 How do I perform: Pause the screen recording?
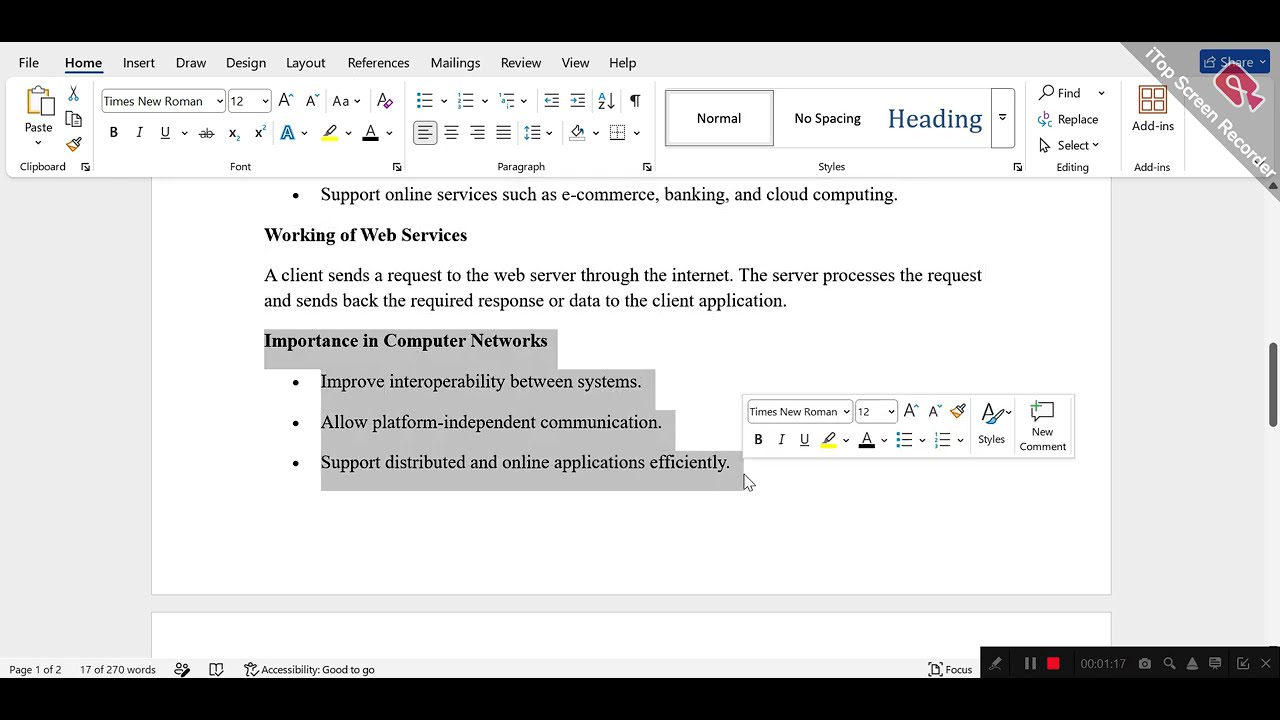[1030, 663]
